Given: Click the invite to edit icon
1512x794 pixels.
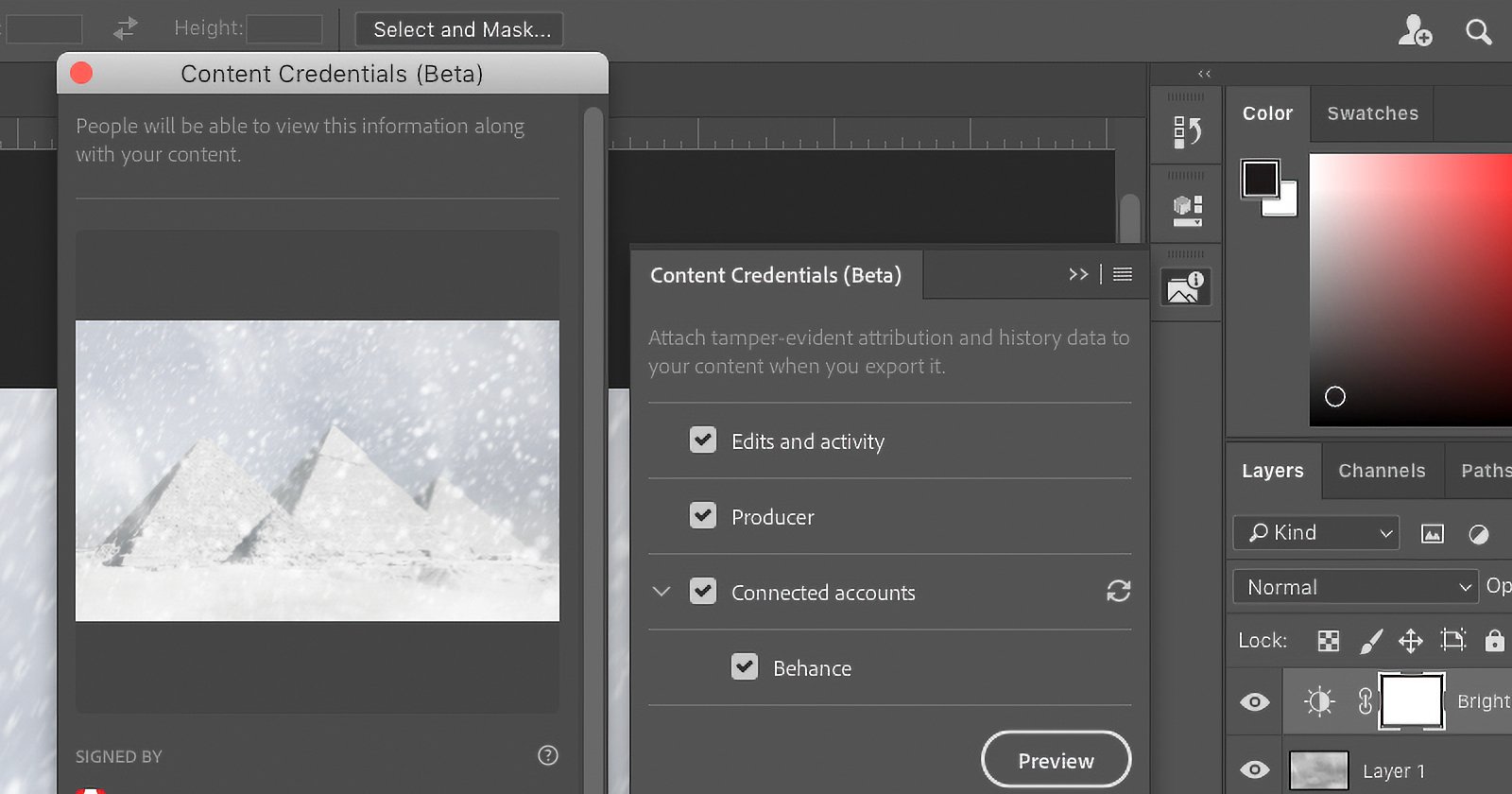Looking at the screenshot, I should coord(1415,31).
